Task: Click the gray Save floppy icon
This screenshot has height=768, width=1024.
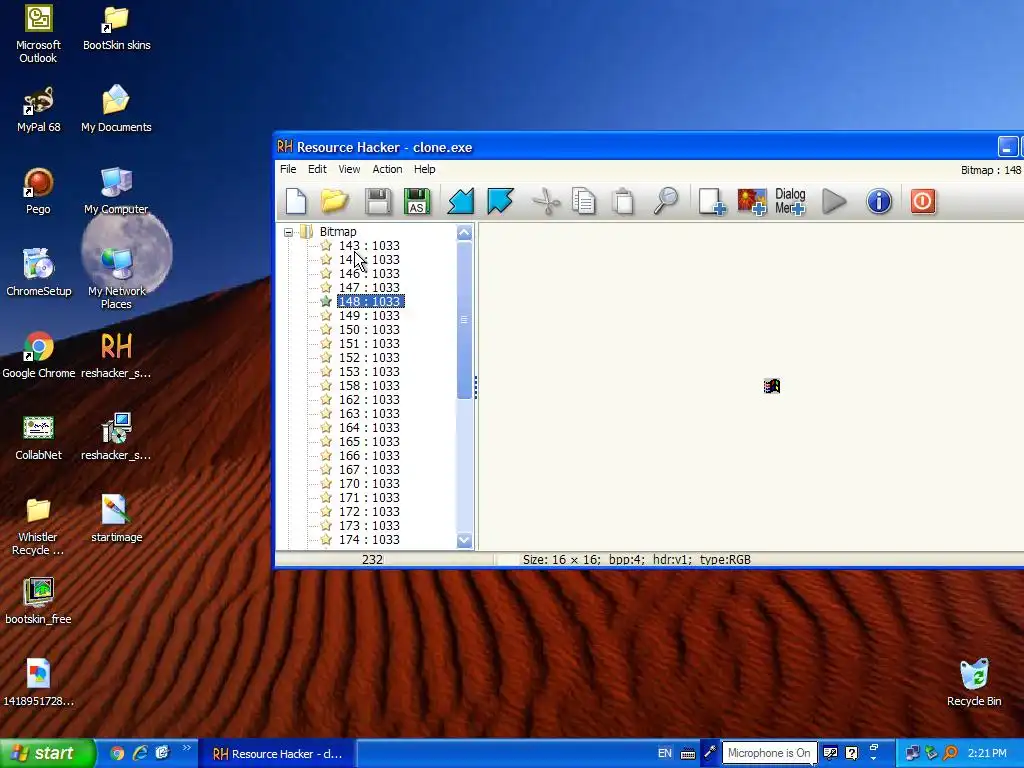Action: [377, 201]
